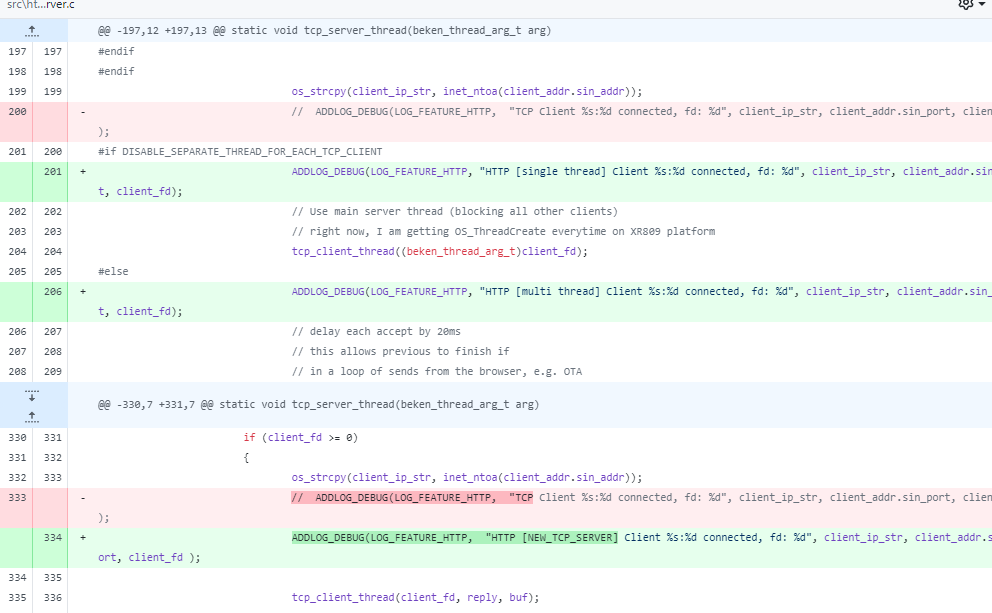The height and width of the screenshot is (613, 992).
Task: Click the minus marker on deleted line 333
Action: point(83,498)
